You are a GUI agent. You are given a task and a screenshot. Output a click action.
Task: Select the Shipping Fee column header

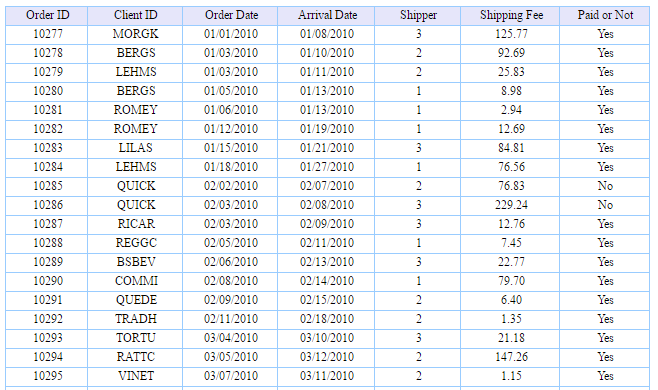pos(511,15)
